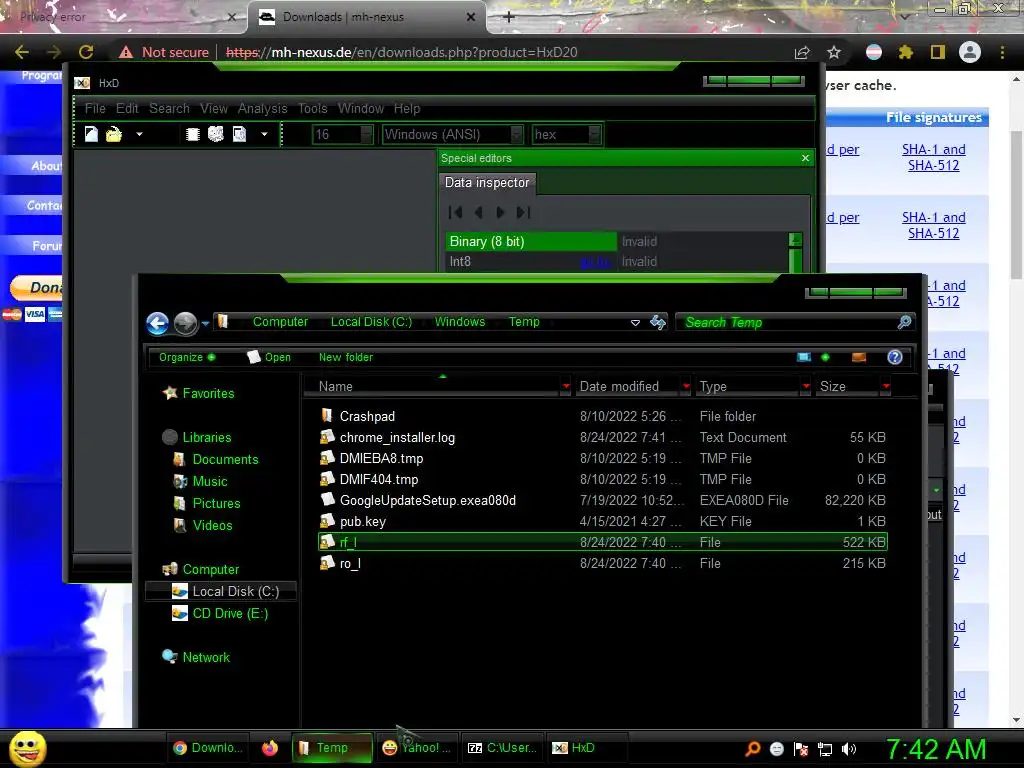Viewport: 1024px width, 768px height.
Task: Click the Search Temp input field
Action: [x=787, y=323]
